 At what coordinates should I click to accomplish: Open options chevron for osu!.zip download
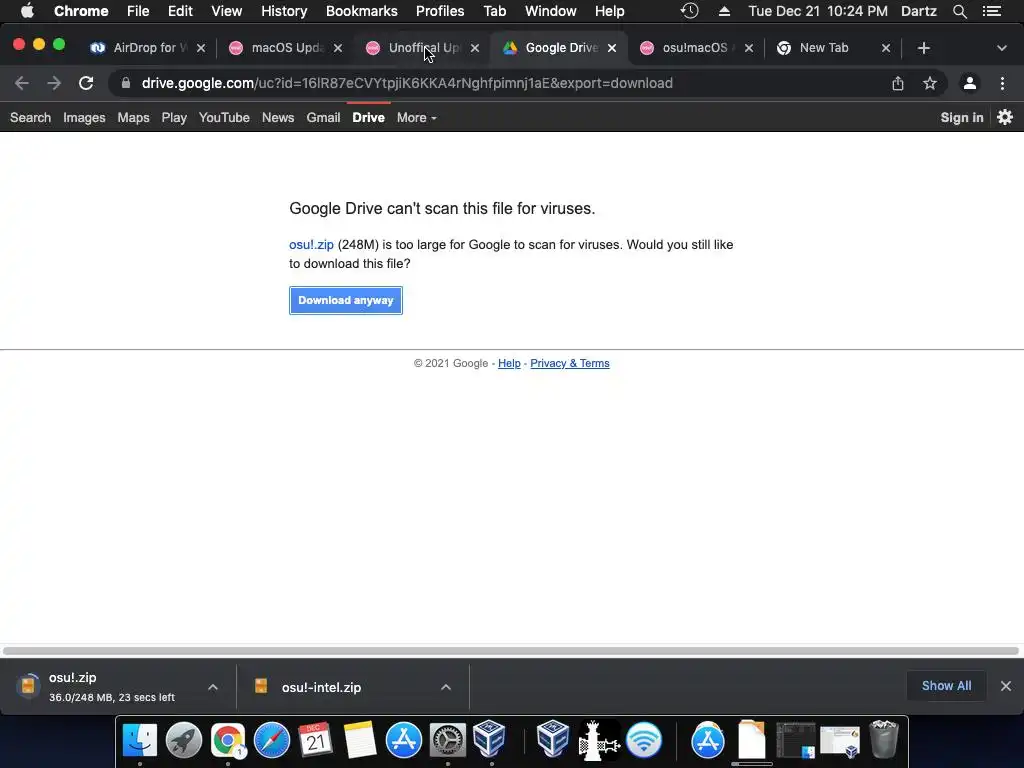click(x=213, y=687)
